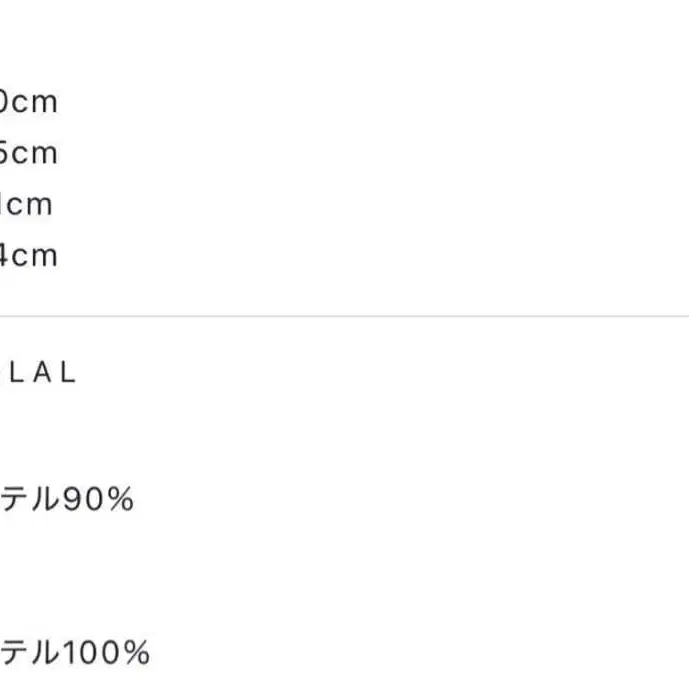Click the "テル90%" composition text
Image resolution: width=689 pixels, height=689 pixels.
[x=66, y=499]
